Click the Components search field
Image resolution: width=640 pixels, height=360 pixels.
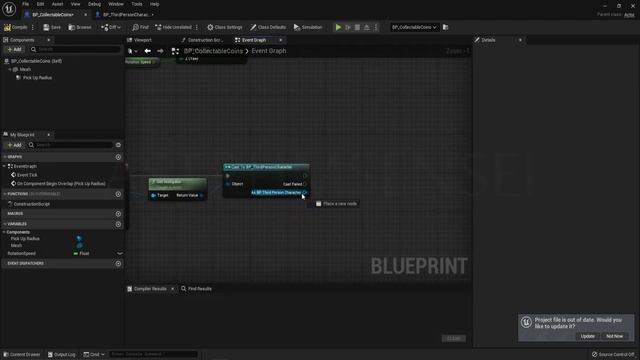pos(75,49)
